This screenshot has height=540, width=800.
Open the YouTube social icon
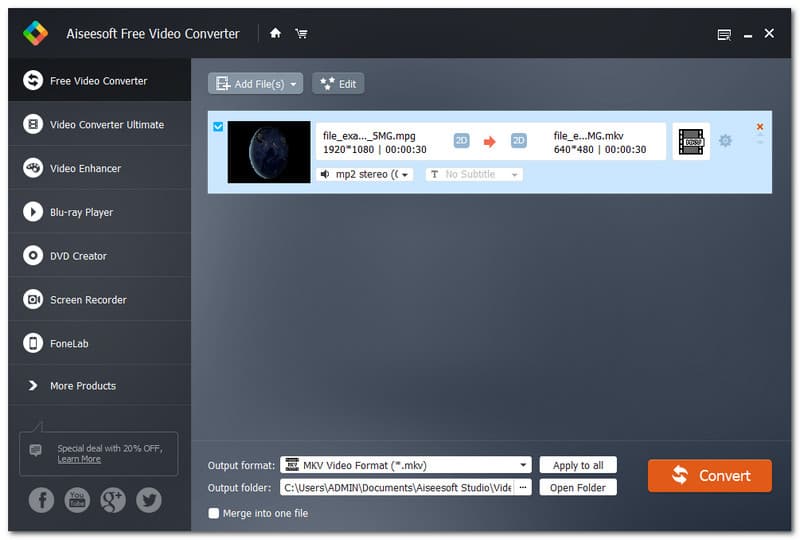click(77, 500)
